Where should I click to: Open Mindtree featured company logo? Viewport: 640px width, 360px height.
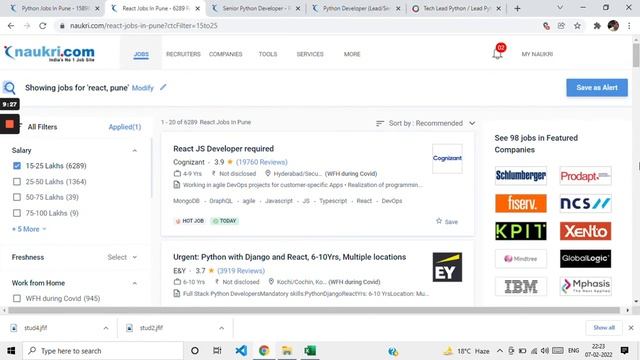520,259
